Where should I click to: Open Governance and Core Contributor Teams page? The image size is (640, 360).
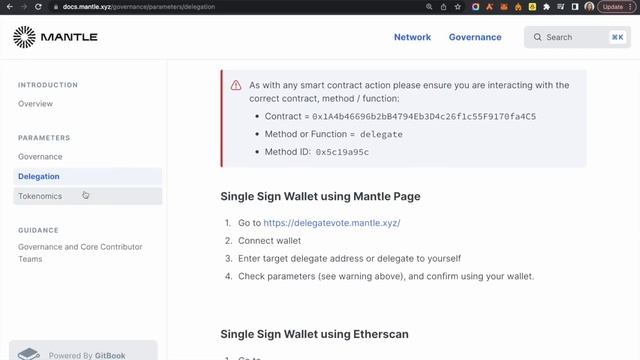(80, 253)
